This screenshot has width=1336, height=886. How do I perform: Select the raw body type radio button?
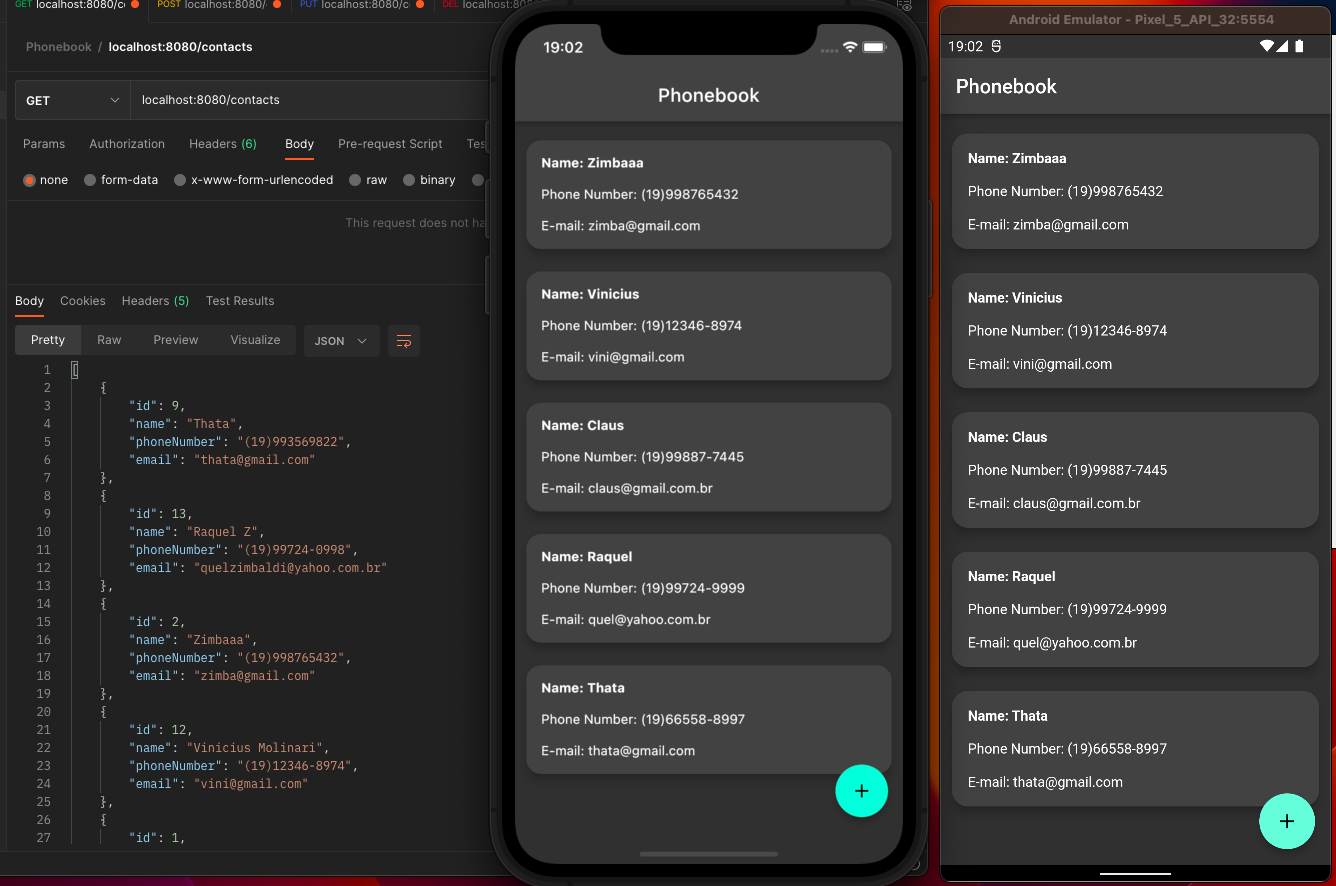[358, 180]
